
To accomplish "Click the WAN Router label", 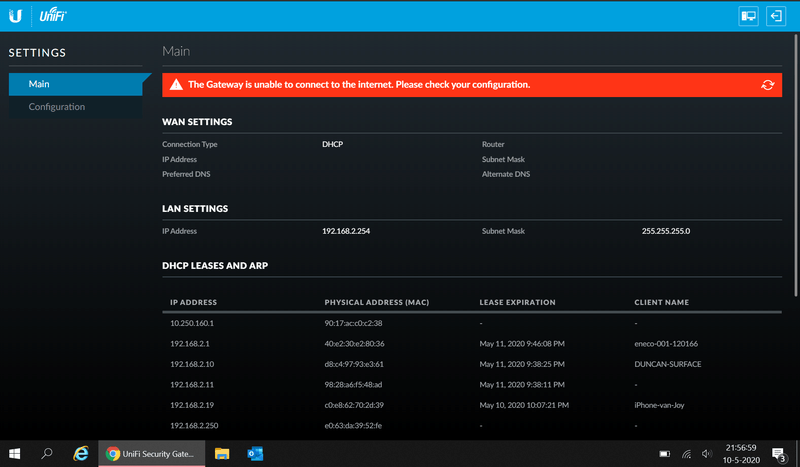I will (x=493, y=144).
